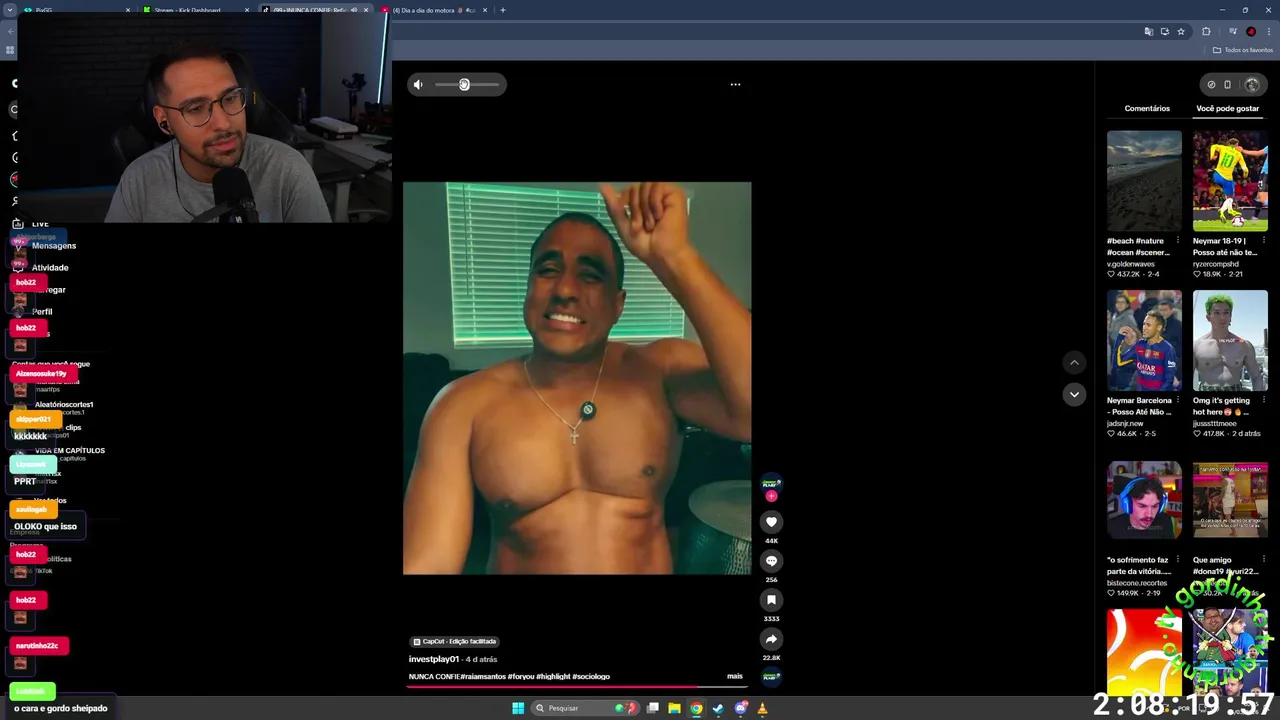This screenshot has width=1280, height=720.
Task: Open options for the Neymar 18-19 card
Action: pyautogui.click(x=1263, y=241)
